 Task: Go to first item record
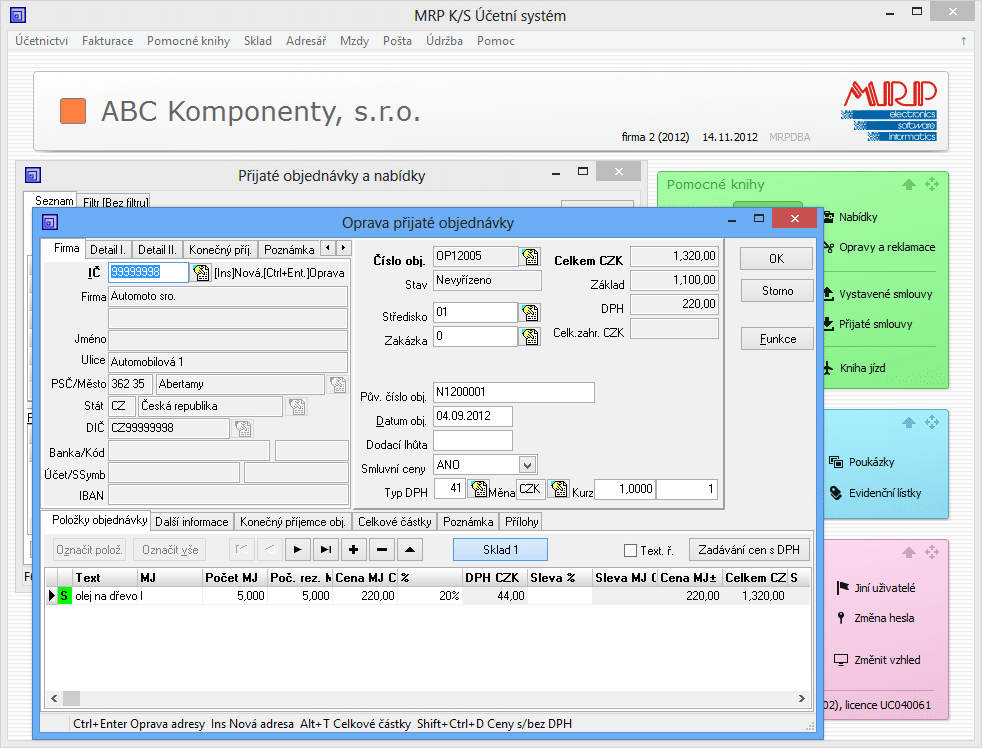[x=241, y=549]
